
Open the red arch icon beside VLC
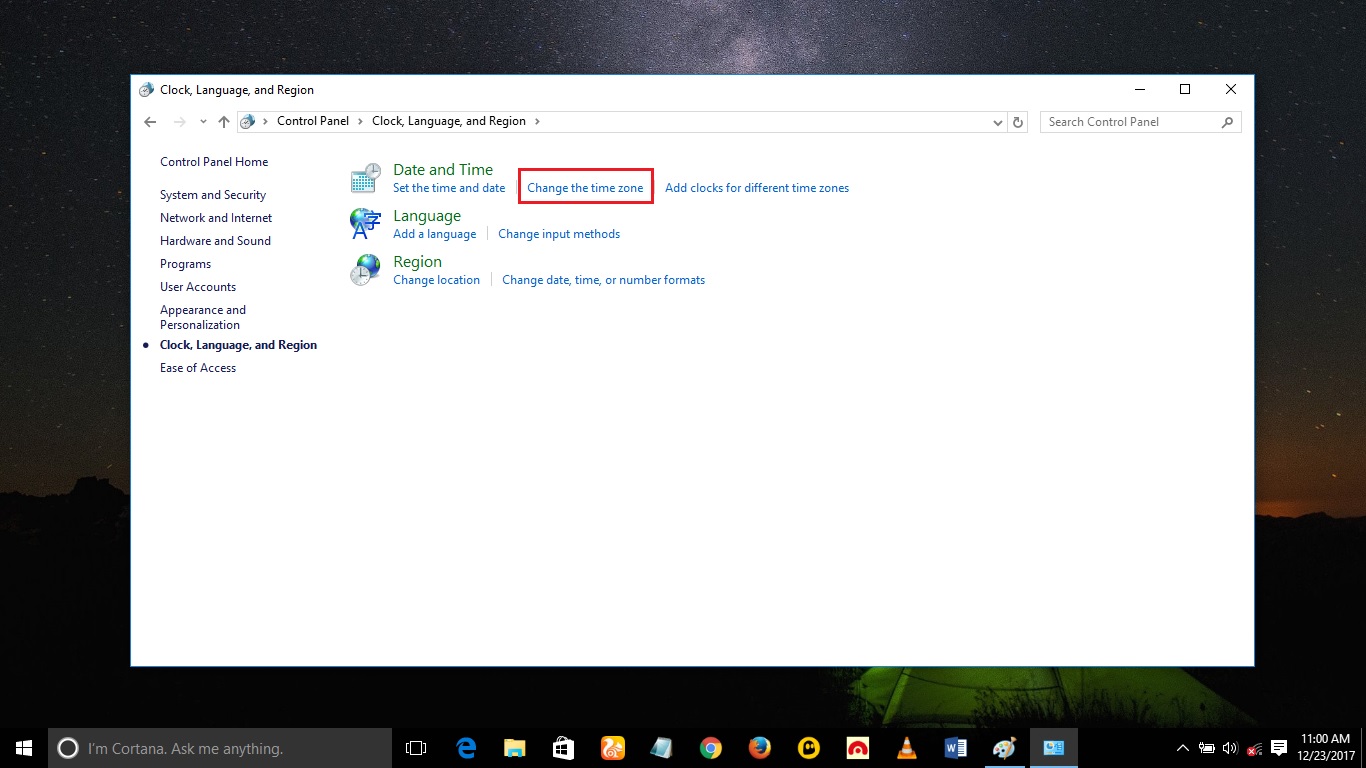click(858, 748)
